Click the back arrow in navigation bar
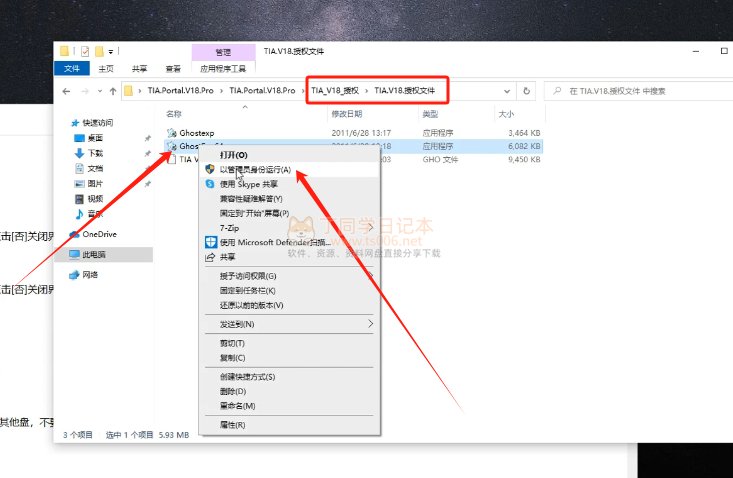 (x=66, y=91)
